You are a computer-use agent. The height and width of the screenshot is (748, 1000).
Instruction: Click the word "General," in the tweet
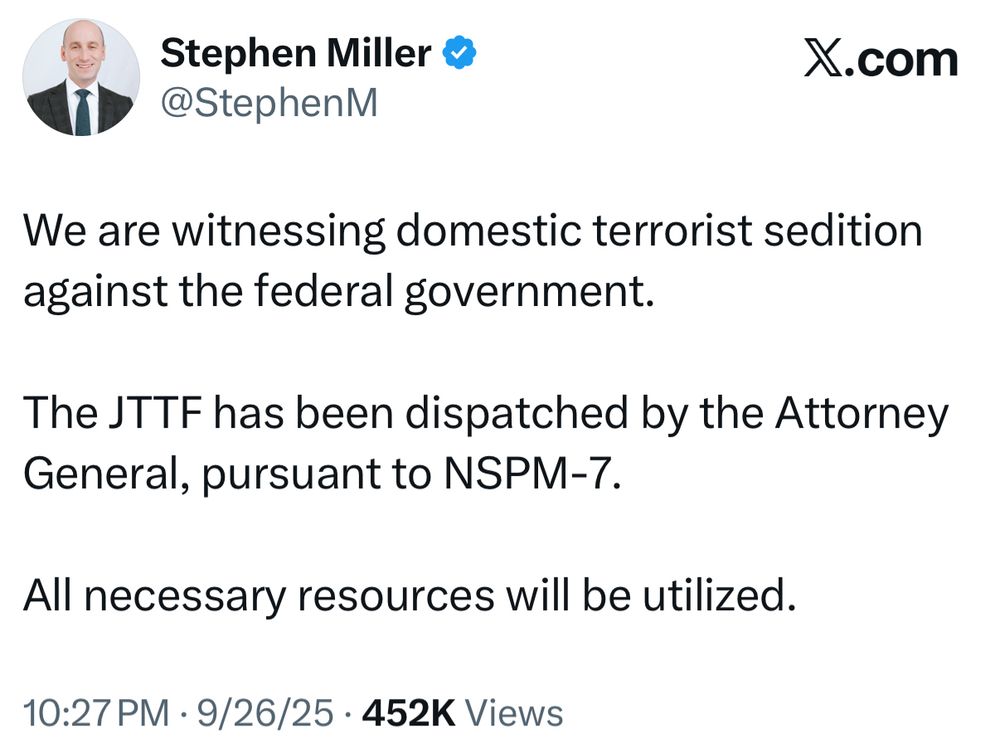(107, 474)
